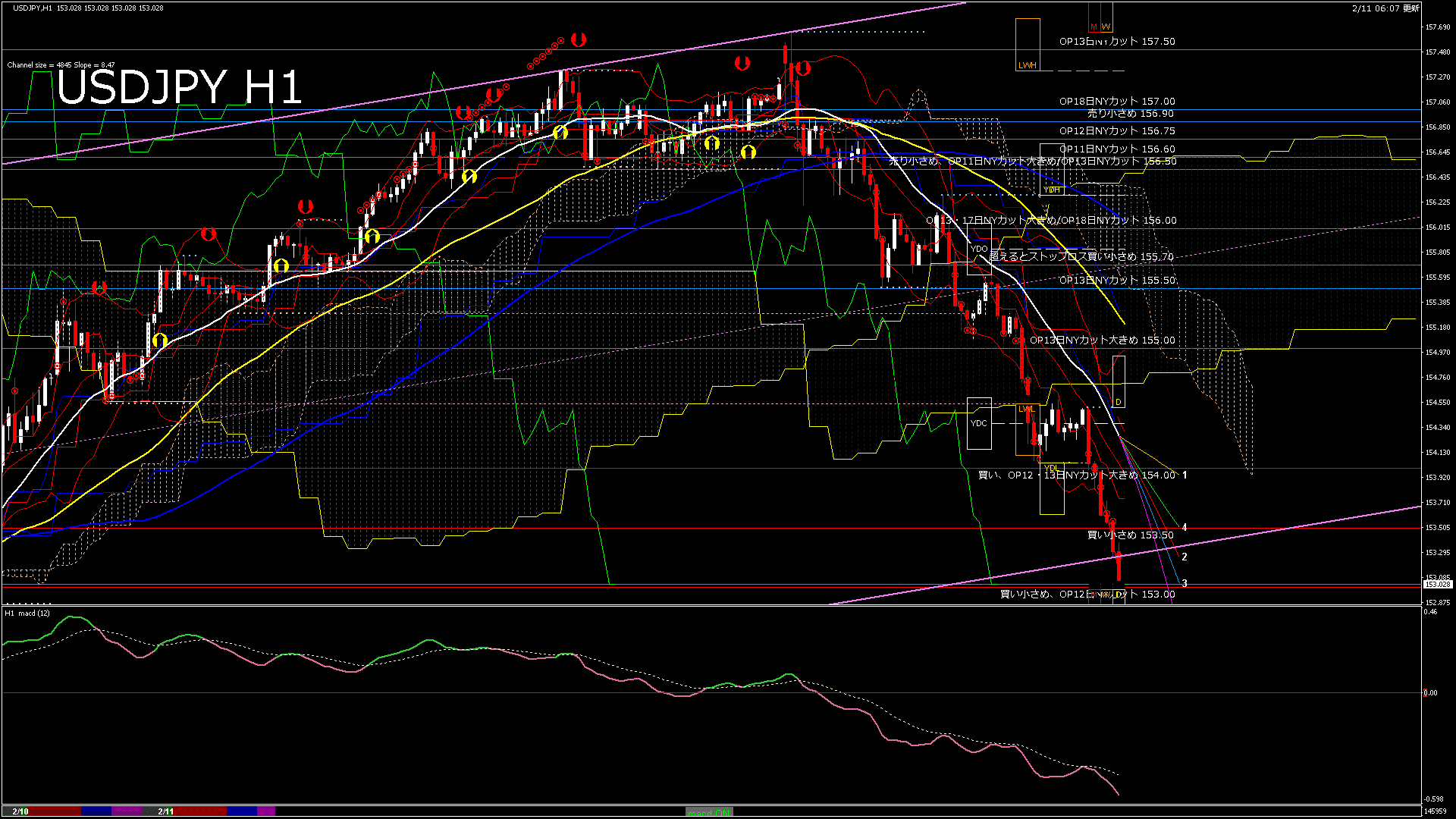
Task: Select the large USDJPY H1 title label
Action: pyautogui.click(x=180, y=87)
